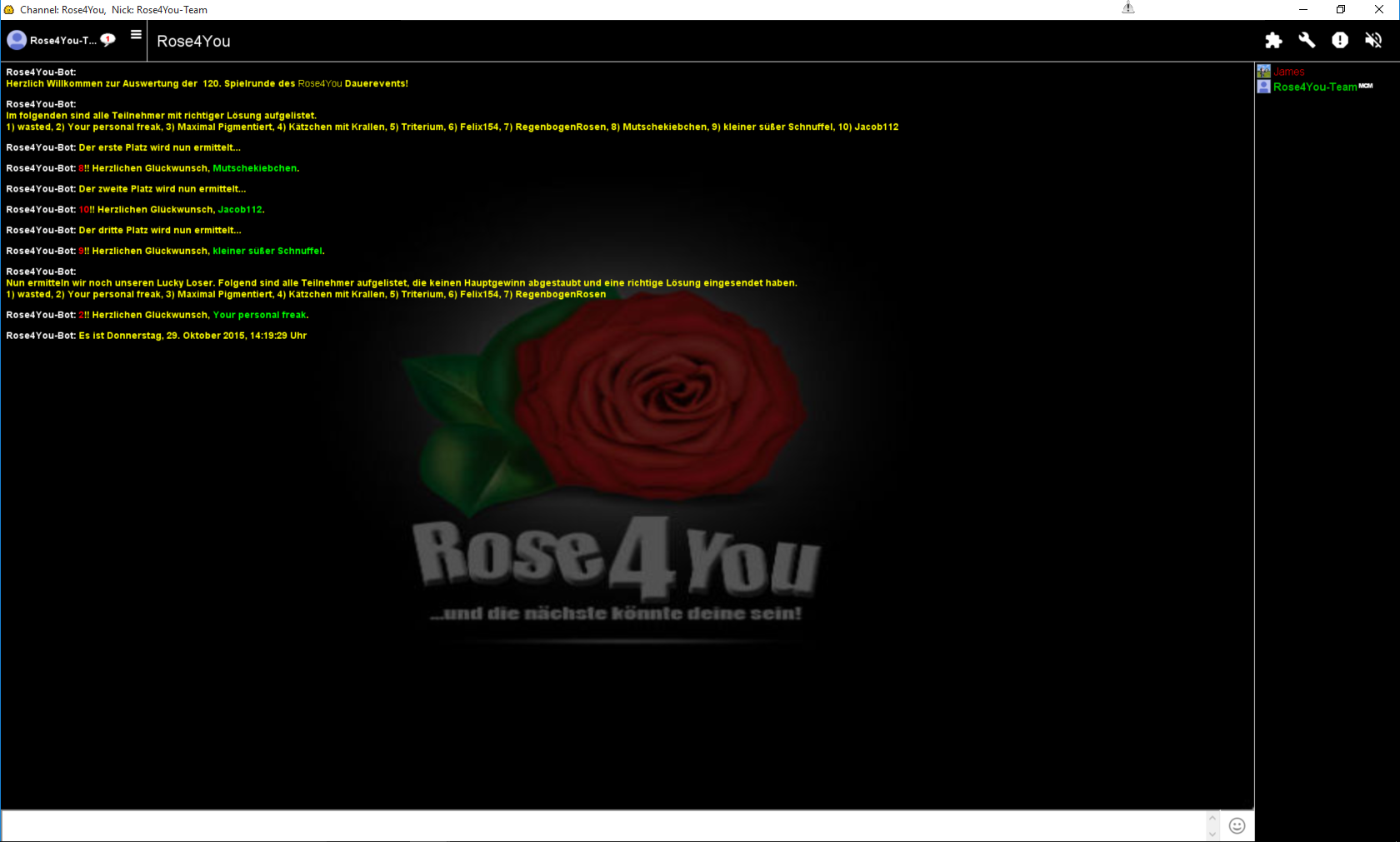This screenshot has width=1400, height=842.
Task: Click the smiley app icon in title bar
Action: point(9,10)
